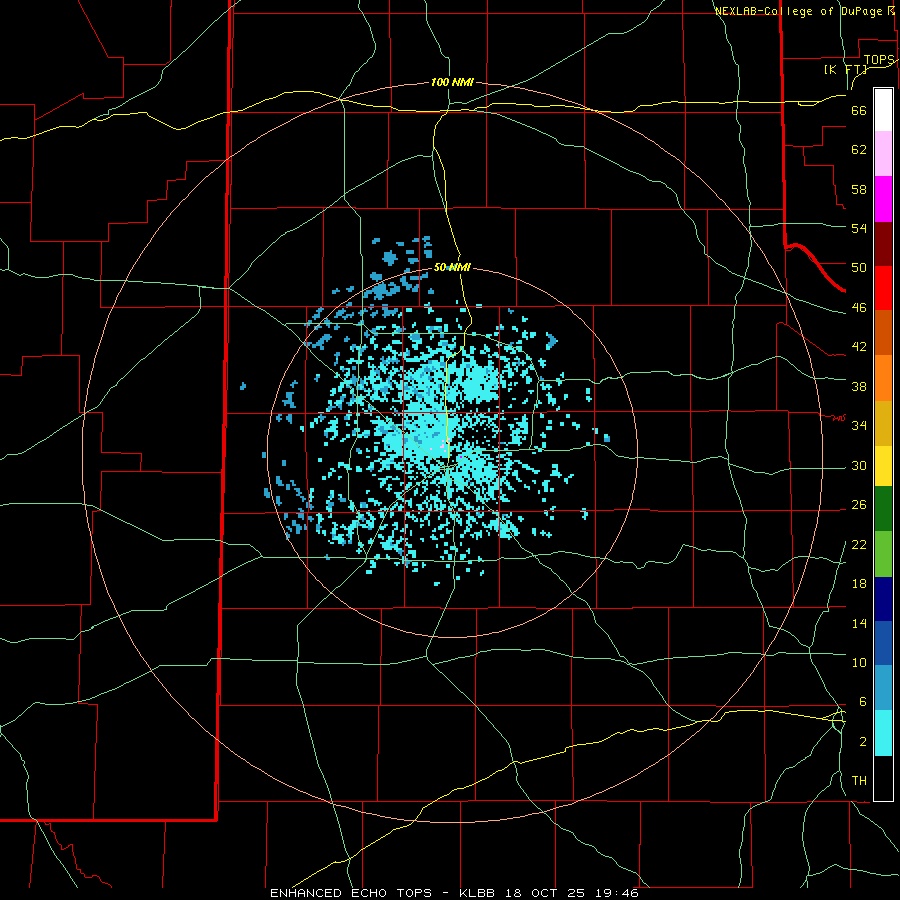Click the NEXLAB-College of DuPage credit text
This screenshot has height=900, width=900.
click(798, 11)
